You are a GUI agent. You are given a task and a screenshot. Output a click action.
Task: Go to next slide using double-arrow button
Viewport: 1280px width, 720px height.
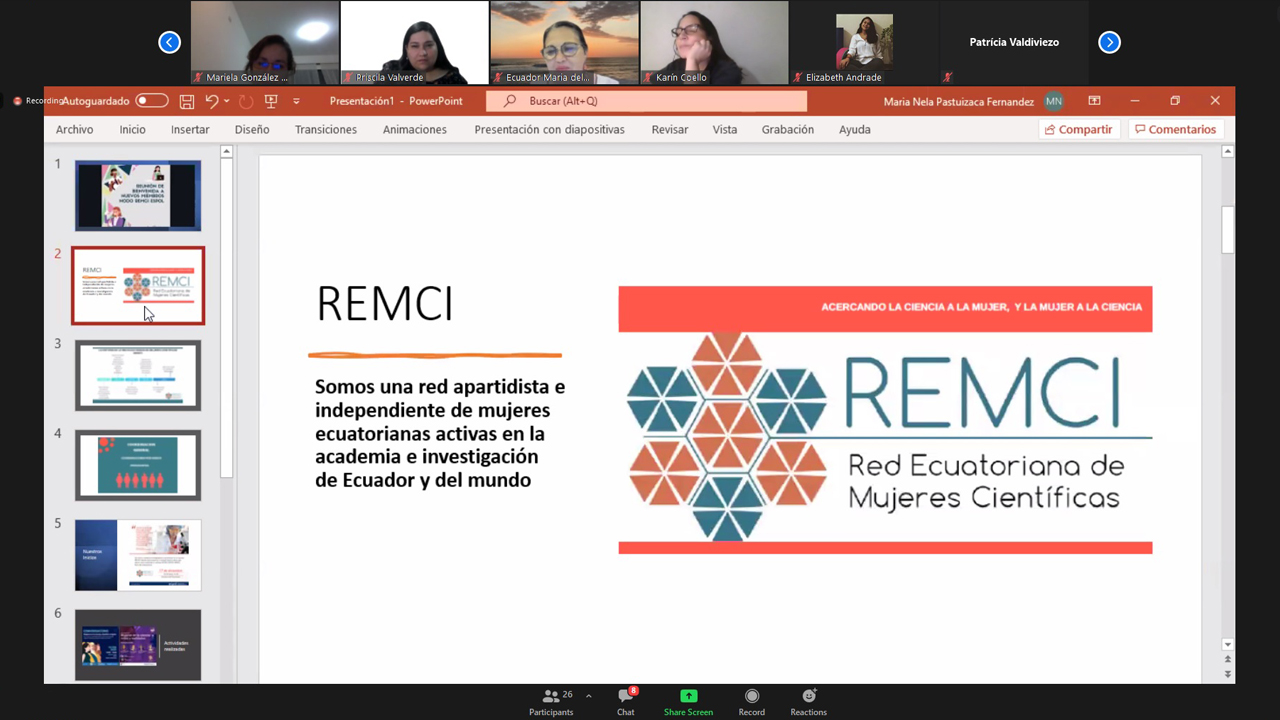(x=1228, y=675)
